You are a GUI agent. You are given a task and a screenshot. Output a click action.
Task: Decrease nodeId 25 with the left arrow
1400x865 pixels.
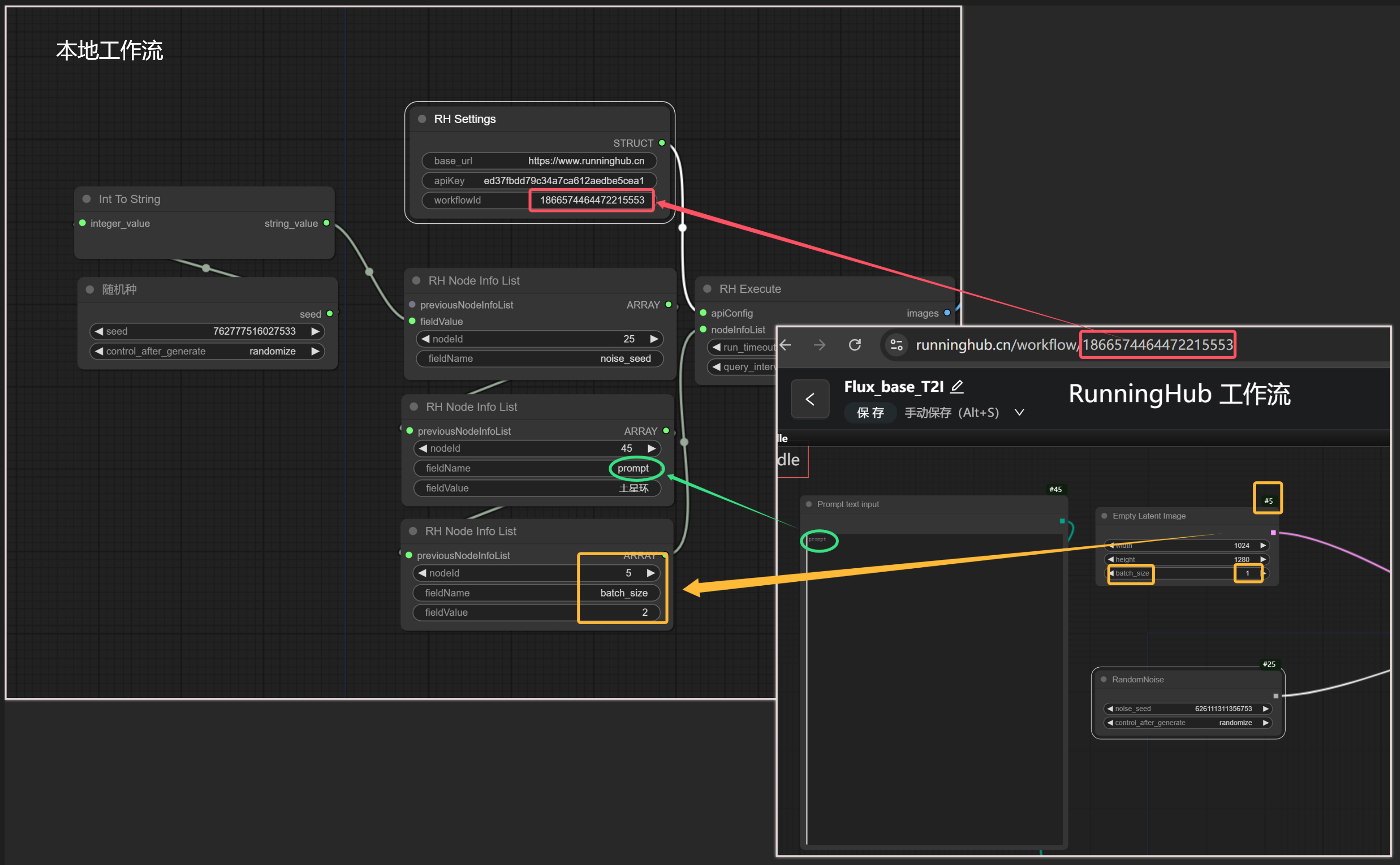click(x=425, y=339)
